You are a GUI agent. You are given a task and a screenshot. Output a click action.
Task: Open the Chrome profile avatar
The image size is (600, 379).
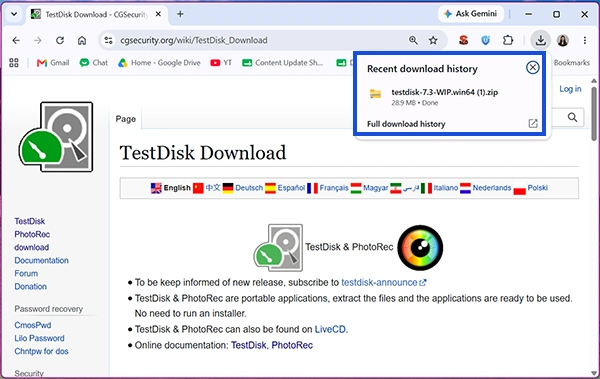click(x=562, y=40)
